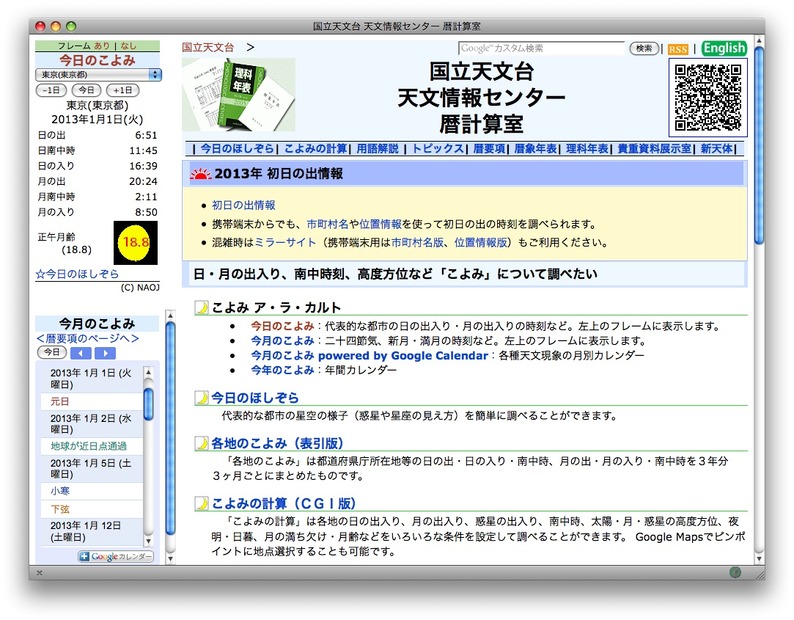794x620 pixels.
Task: Open トピックス in navigation bar
Action: coord(438,148)
